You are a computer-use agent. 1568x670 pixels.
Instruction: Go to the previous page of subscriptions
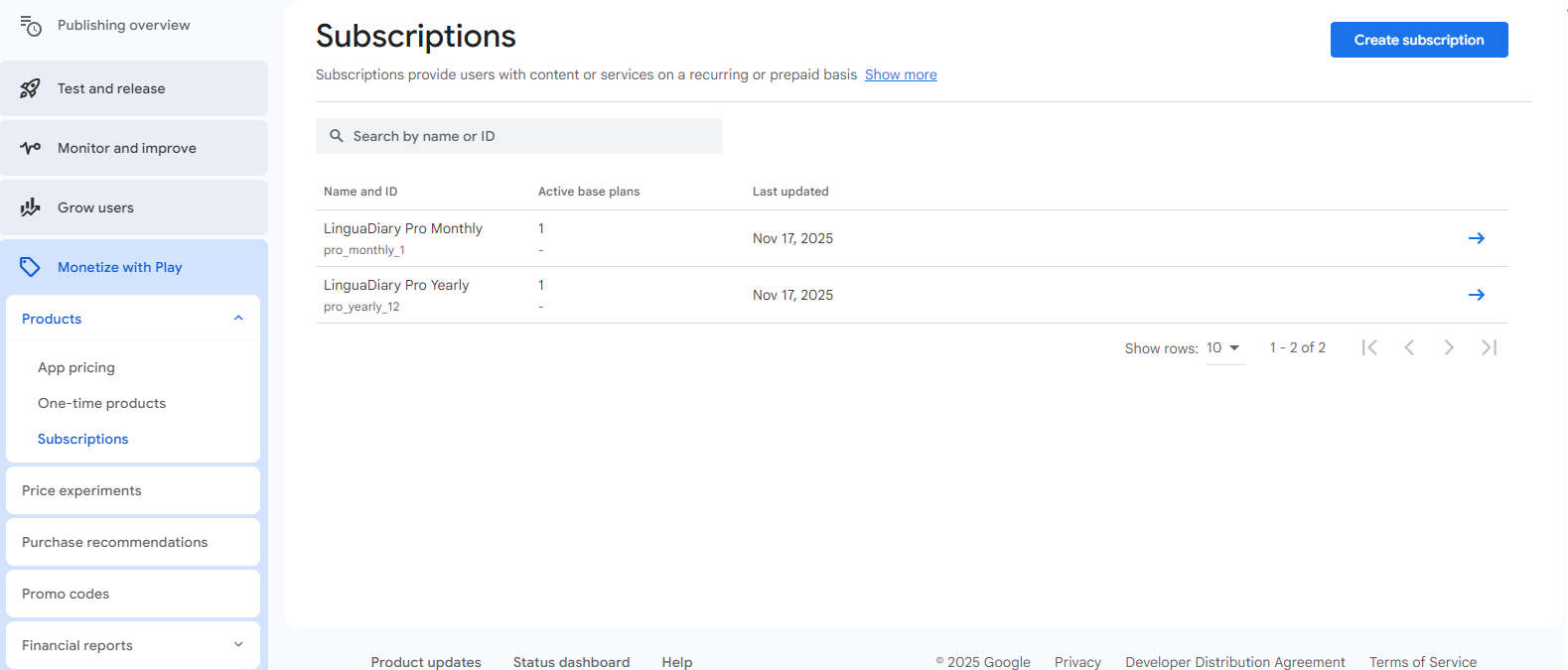[x=1409, y=347]
